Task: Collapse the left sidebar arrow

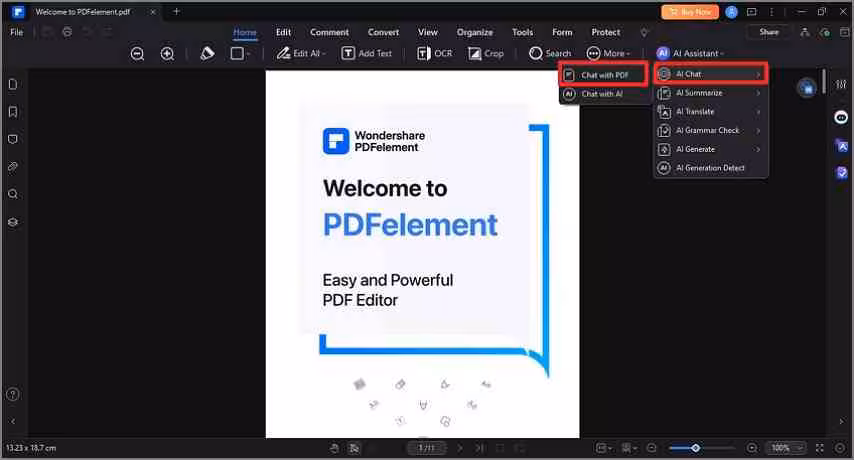Action: click(x=13, y=421)
